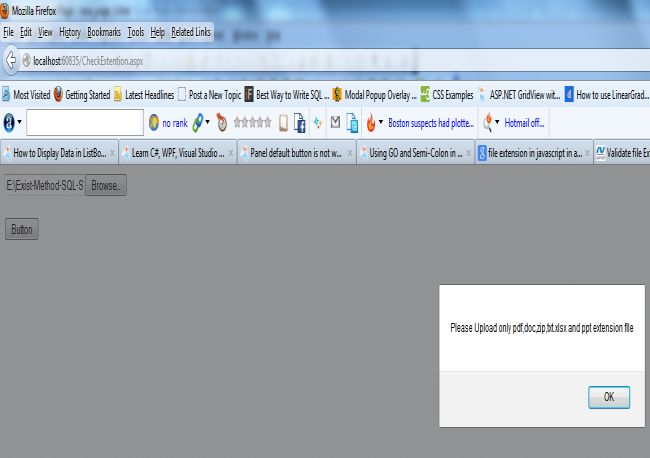Open the Alexa logo dropdown arrow
The width and height of the screenshot is (650, 458).
click(19, 122)
